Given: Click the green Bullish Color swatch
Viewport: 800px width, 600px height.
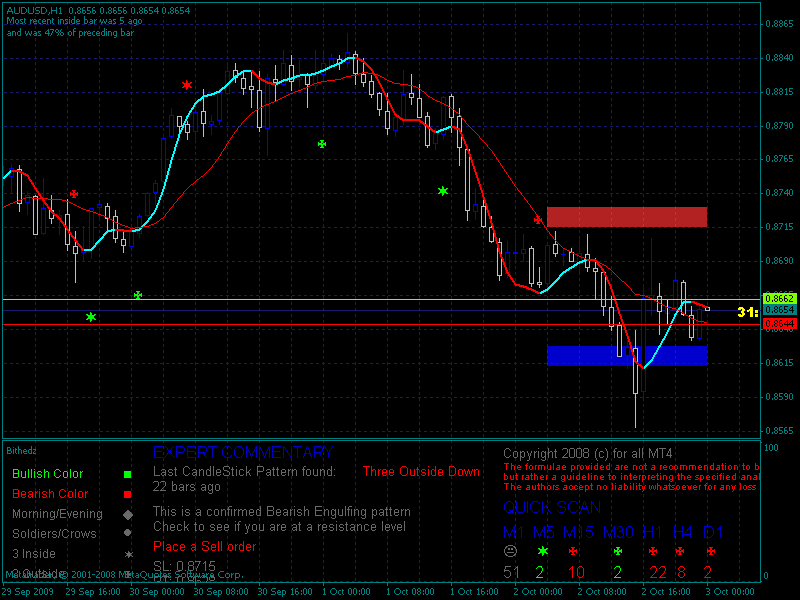Looking at the screenshot, I should [x=128, y=474].
